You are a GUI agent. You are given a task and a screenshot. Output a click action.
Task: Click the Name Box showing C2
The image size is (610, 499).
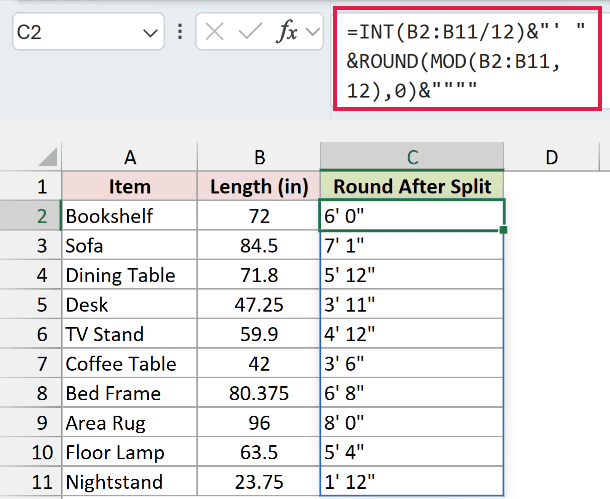pos(88,32)
